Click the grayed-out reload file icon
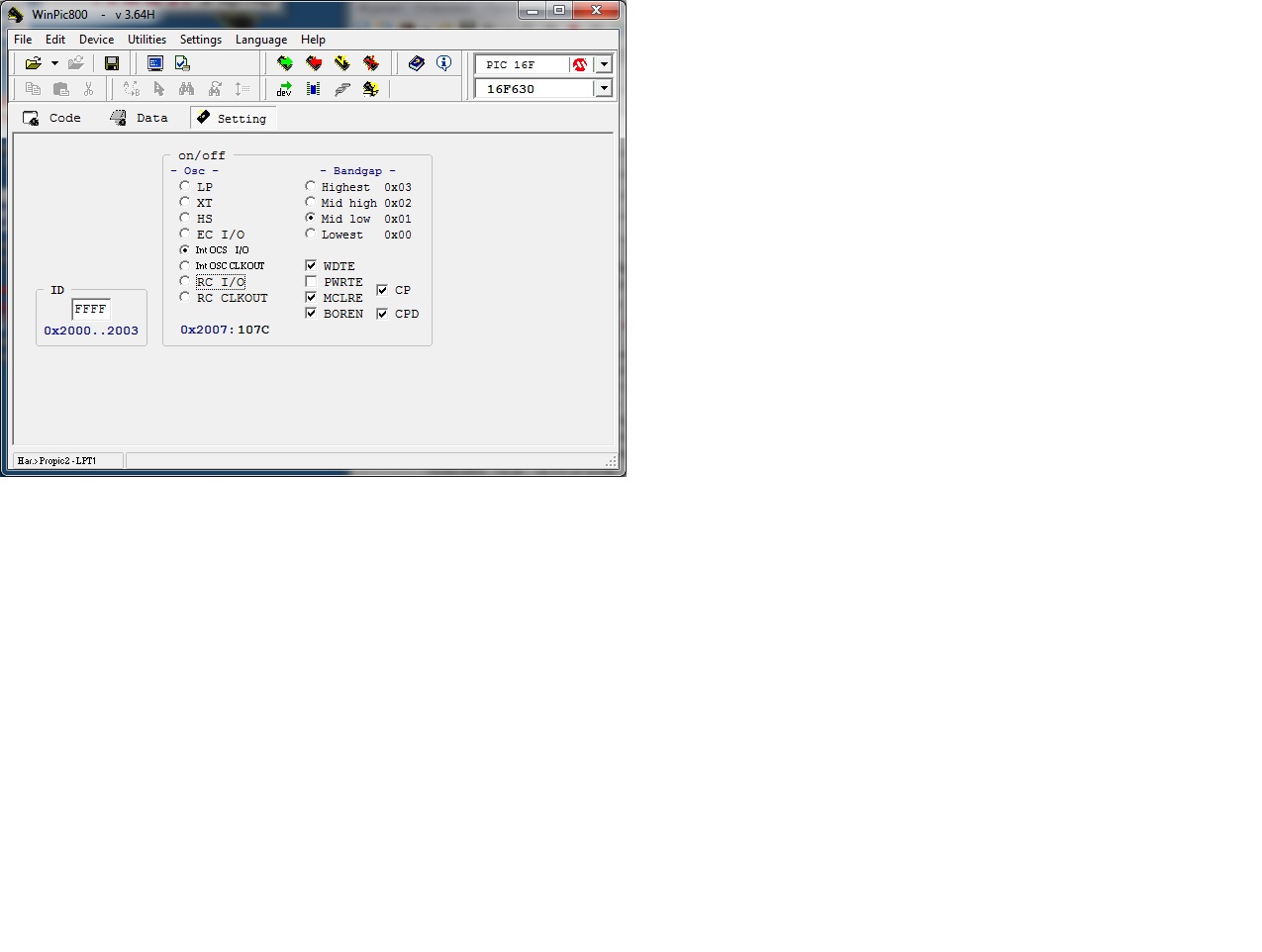 76,63
